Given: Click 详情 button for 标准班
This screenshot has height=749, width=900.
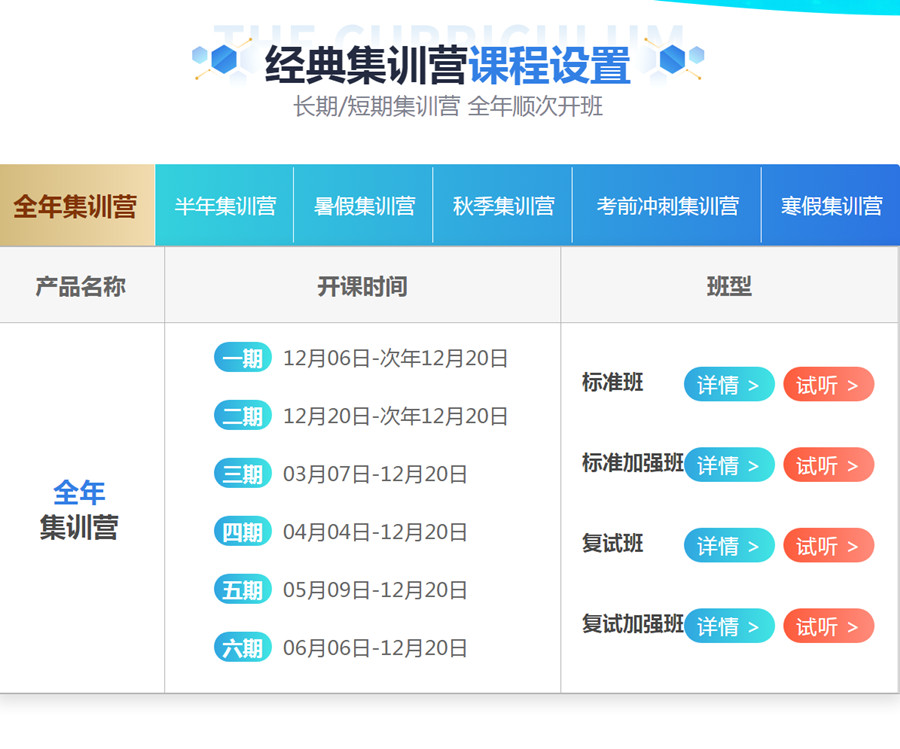Looking at the screenshot, I should [x=729, y=385].
